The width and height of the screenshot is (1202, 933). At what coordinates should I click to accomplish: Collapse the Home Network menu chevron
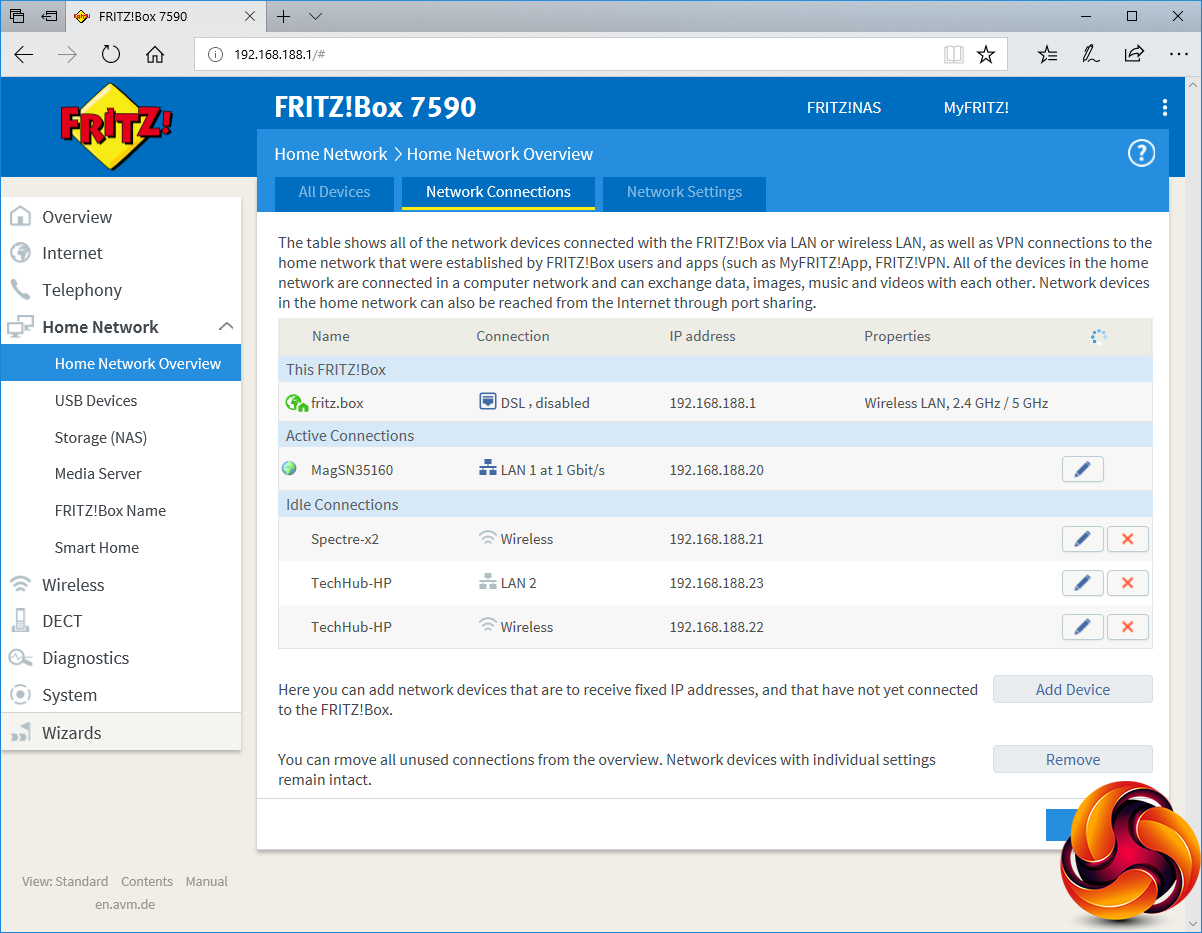point(226,326)
